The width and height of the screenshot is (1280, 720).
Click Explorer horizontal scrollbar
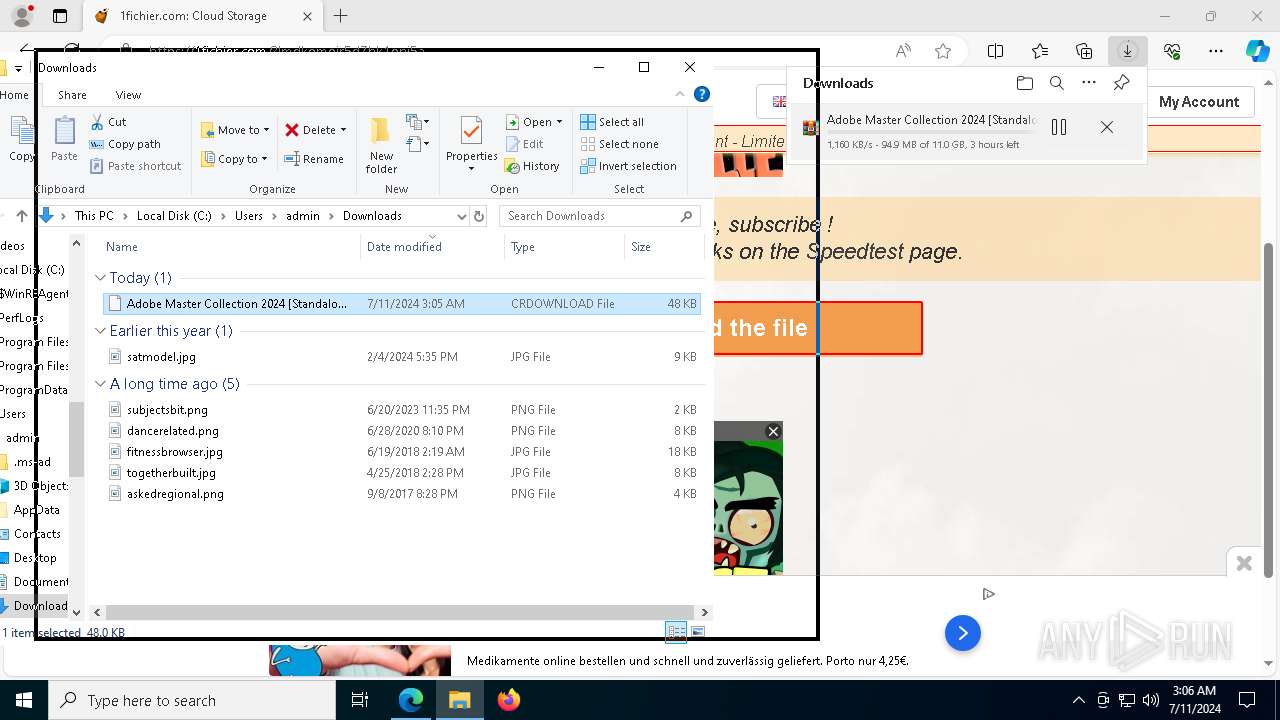click(400, 612)
